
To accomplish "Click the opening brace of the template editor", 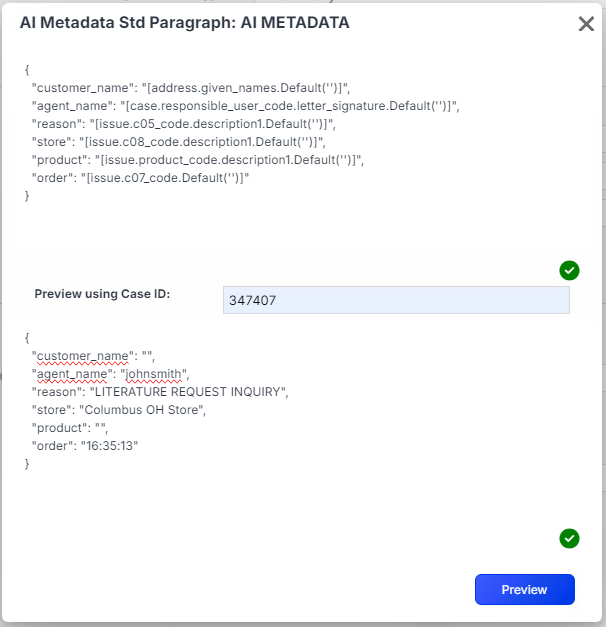I will 27,70.
